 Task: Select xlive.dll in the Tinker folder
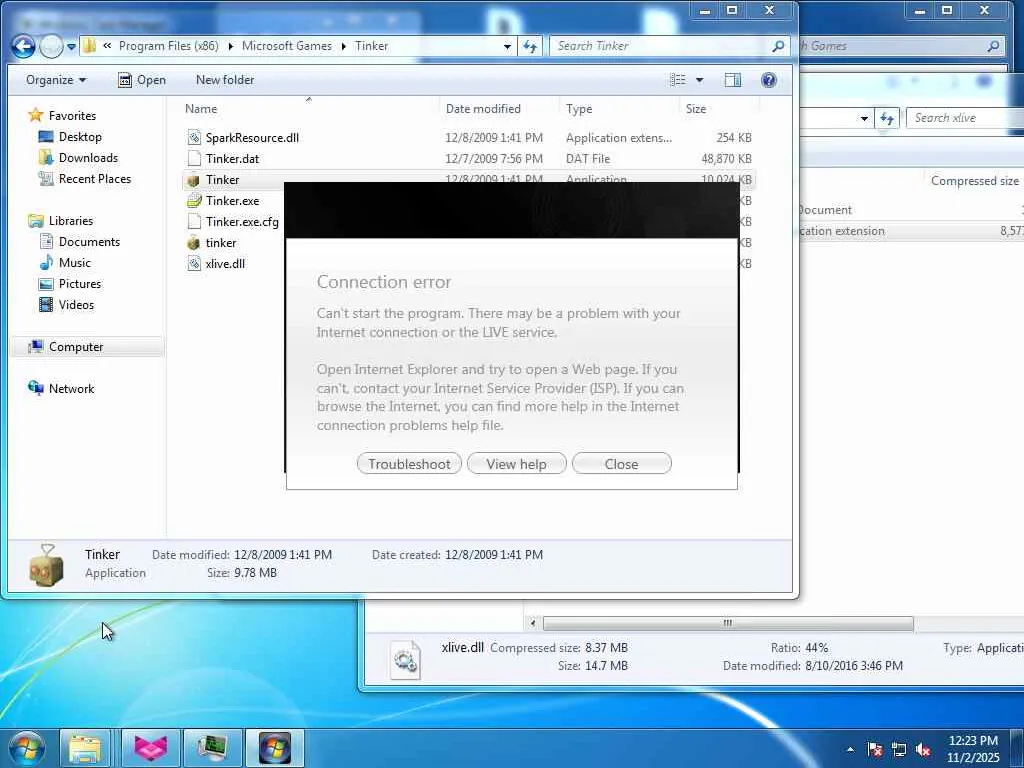(x=225, y=263)
